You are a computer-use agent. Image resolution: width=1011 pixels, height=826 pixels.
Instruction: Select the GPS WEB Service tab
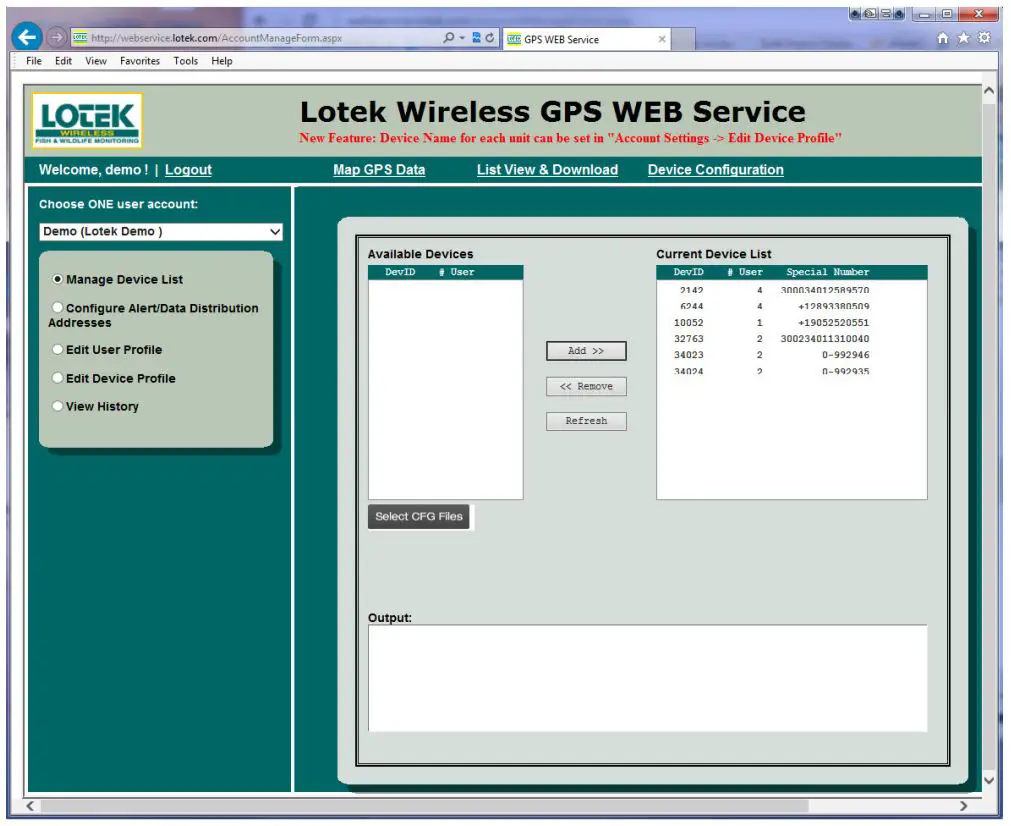[x=585, y=39]
